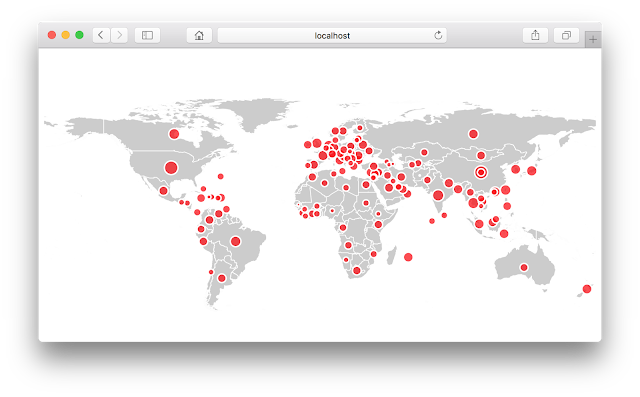Screen dimensions: 640x397
Task: Click the red bubble on Mexico
Action: (163, 191)
